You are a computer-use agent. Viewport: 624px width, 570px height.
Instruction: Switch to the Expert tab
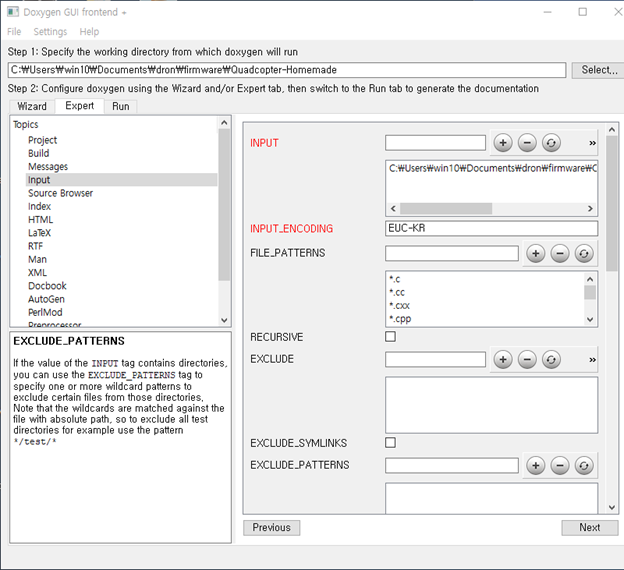tap(80, 105)
